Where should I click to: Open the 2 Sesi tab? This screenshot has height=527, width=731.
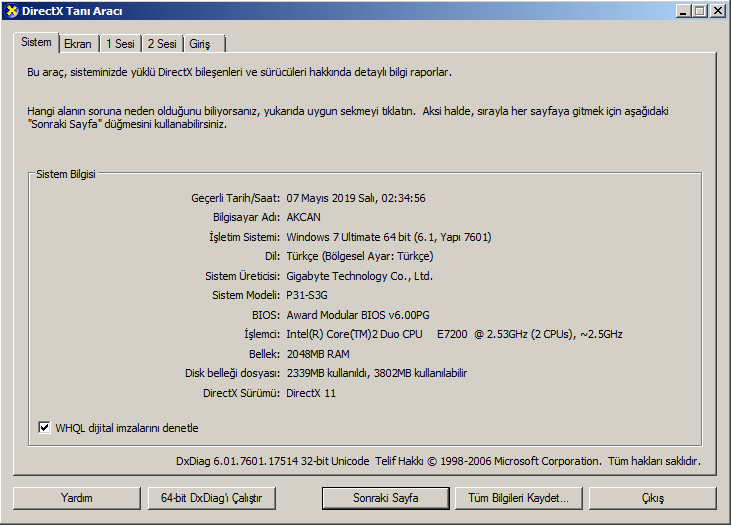tap(162, 44)
